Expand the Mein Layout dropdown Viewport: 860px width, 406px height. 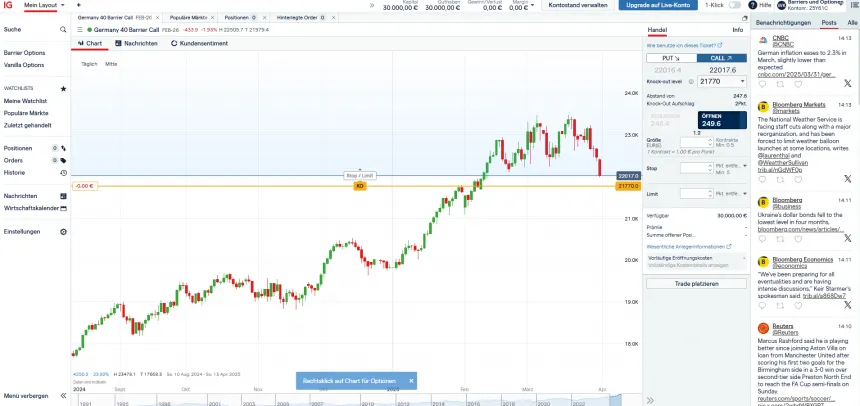[45, 5]
